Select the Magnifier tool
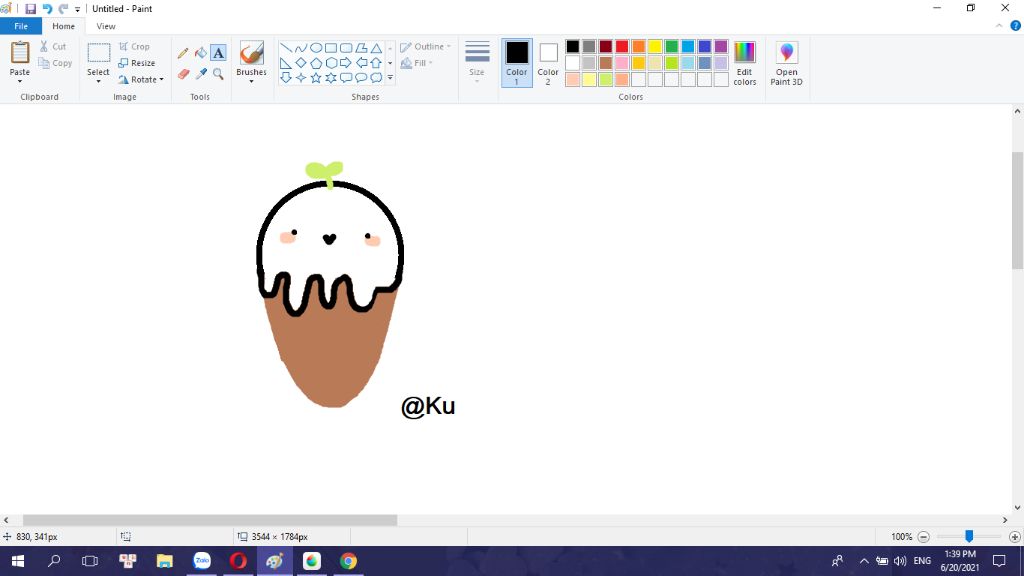Image resolution: width=1024 pixels, height=576 pixels. (x=218, y=74)
